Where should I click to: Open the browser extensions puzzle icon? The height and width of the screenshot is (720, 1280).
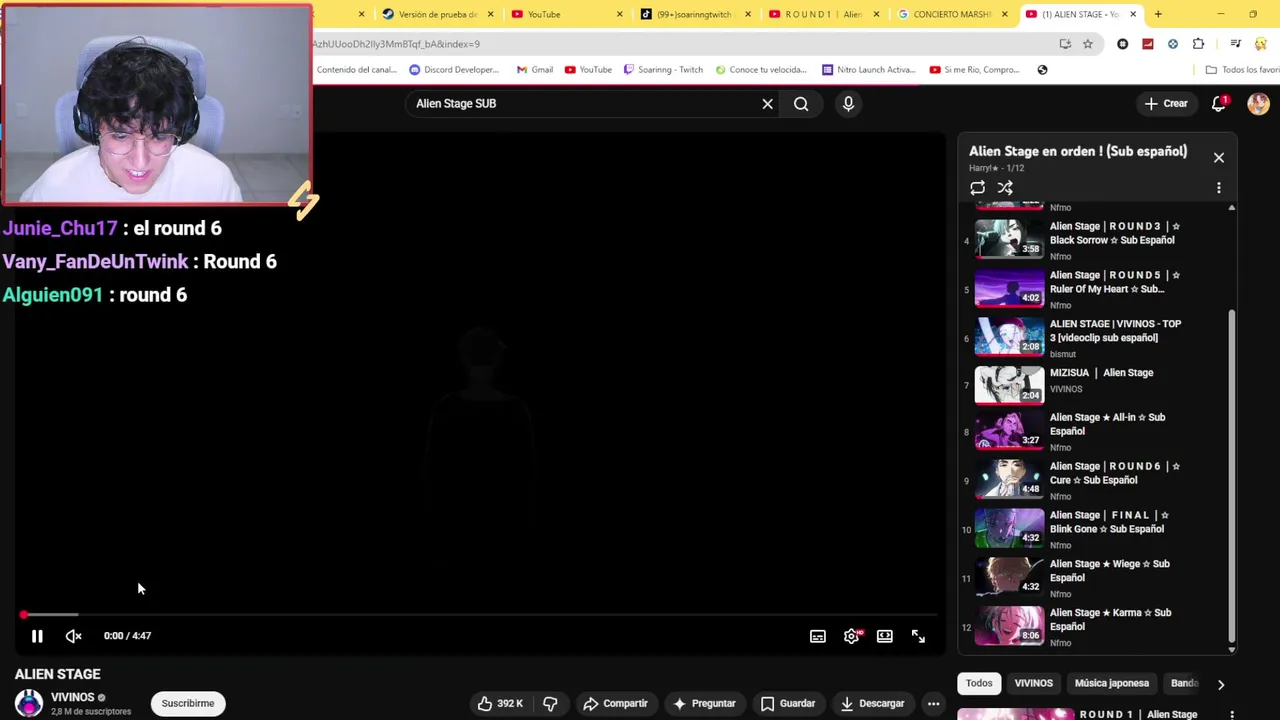click(x=1198, y=44)
